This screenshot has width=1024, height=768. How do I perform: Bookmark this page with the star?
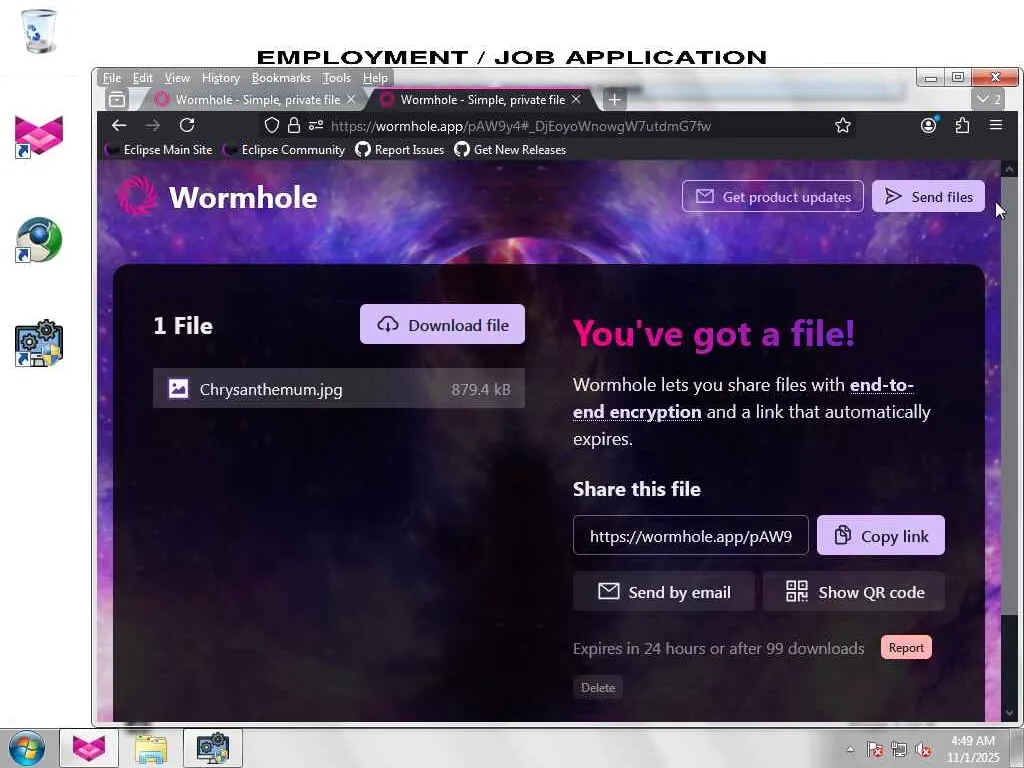coord(842,125)
